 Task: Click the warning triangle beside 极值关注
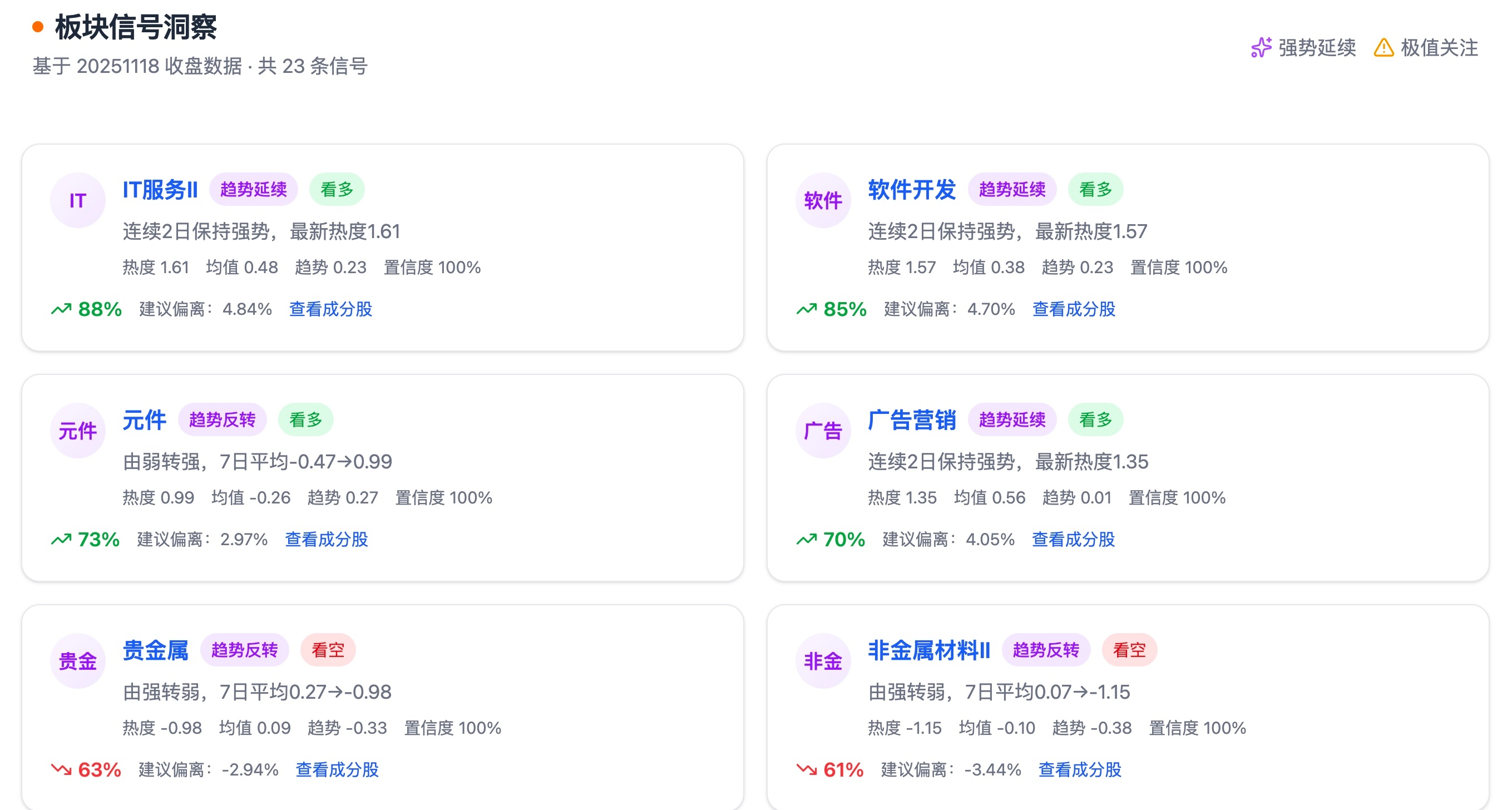click(1383, 47)
